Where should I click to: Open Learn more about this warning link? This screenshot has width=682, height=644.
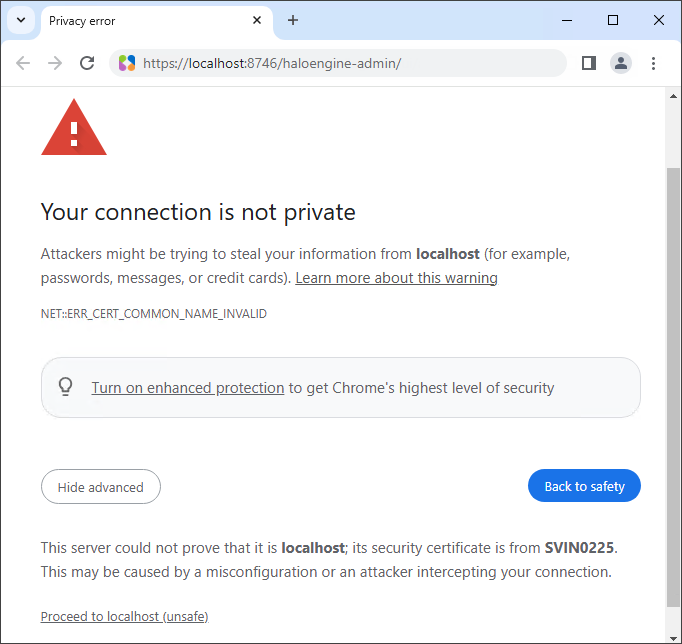pyautogui.click(x=396, y=278)
